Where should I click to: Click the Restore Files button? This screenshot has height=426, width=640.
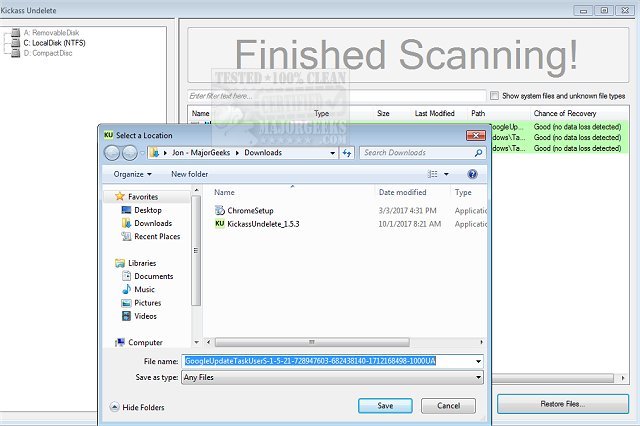(563, 404)
